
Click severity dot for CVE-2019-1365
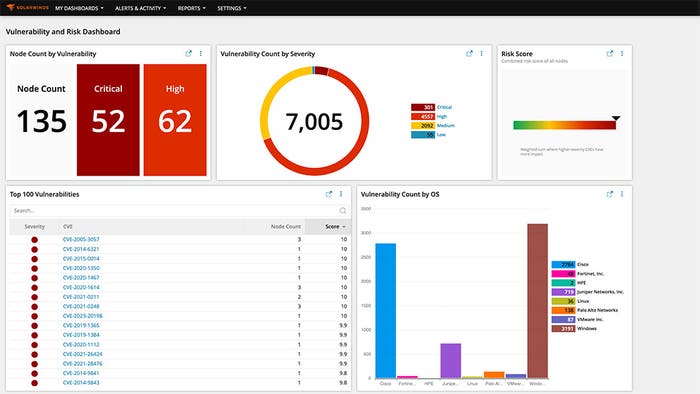pos(34,326)
